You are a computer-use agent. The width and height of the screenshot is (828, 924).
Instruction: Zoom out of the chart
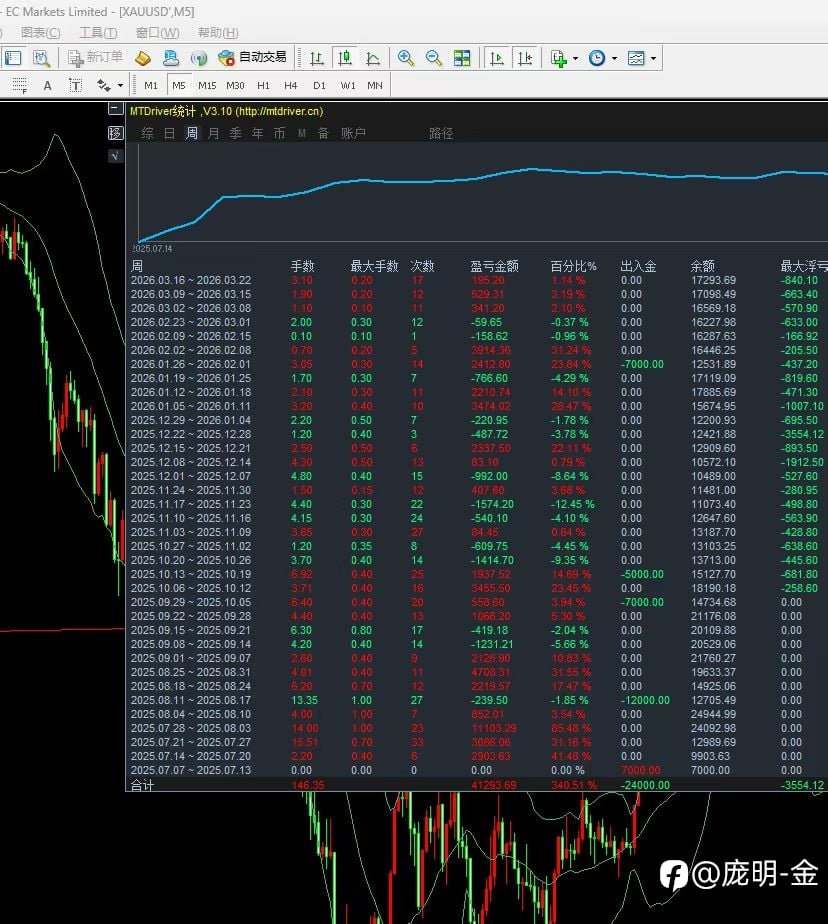coord(434,58)
